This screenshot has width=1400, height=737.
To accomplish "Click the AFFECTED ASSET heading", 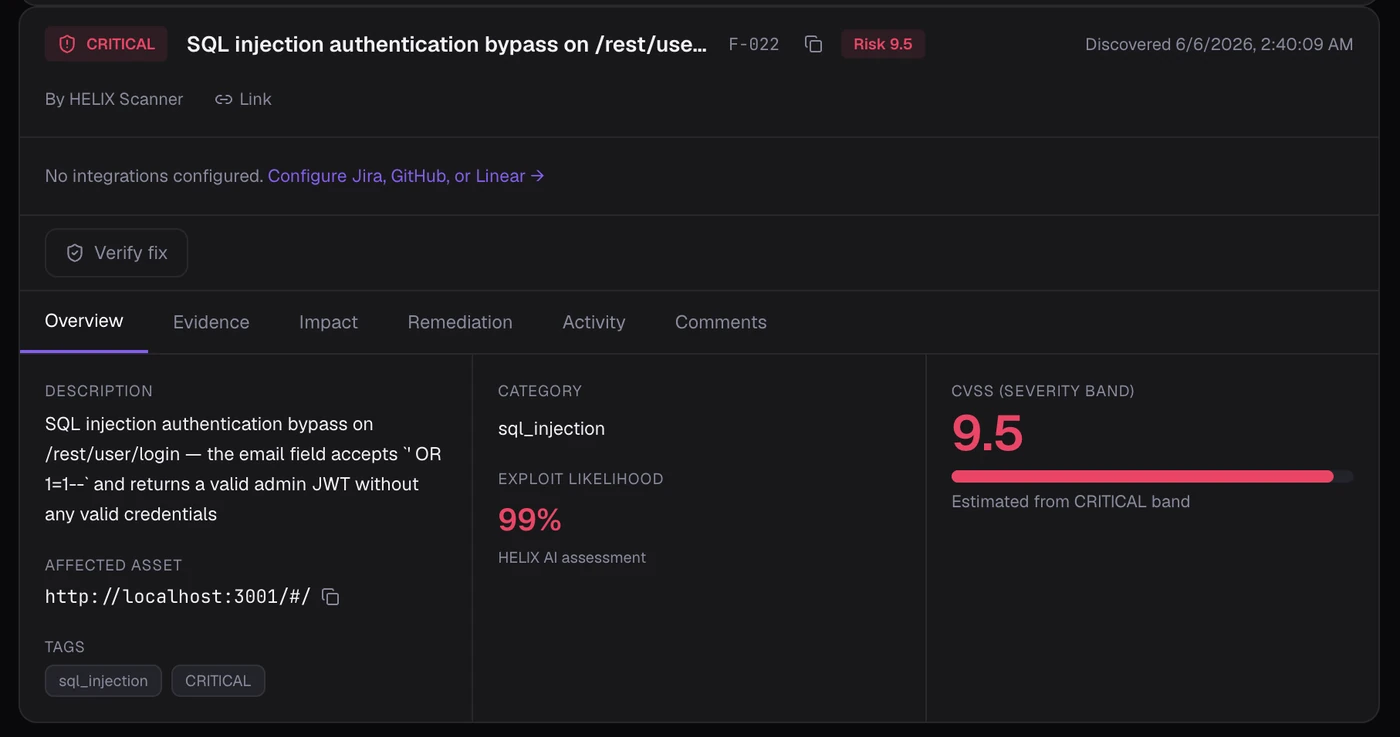I will pyautogui.click(x=114, y=565).
